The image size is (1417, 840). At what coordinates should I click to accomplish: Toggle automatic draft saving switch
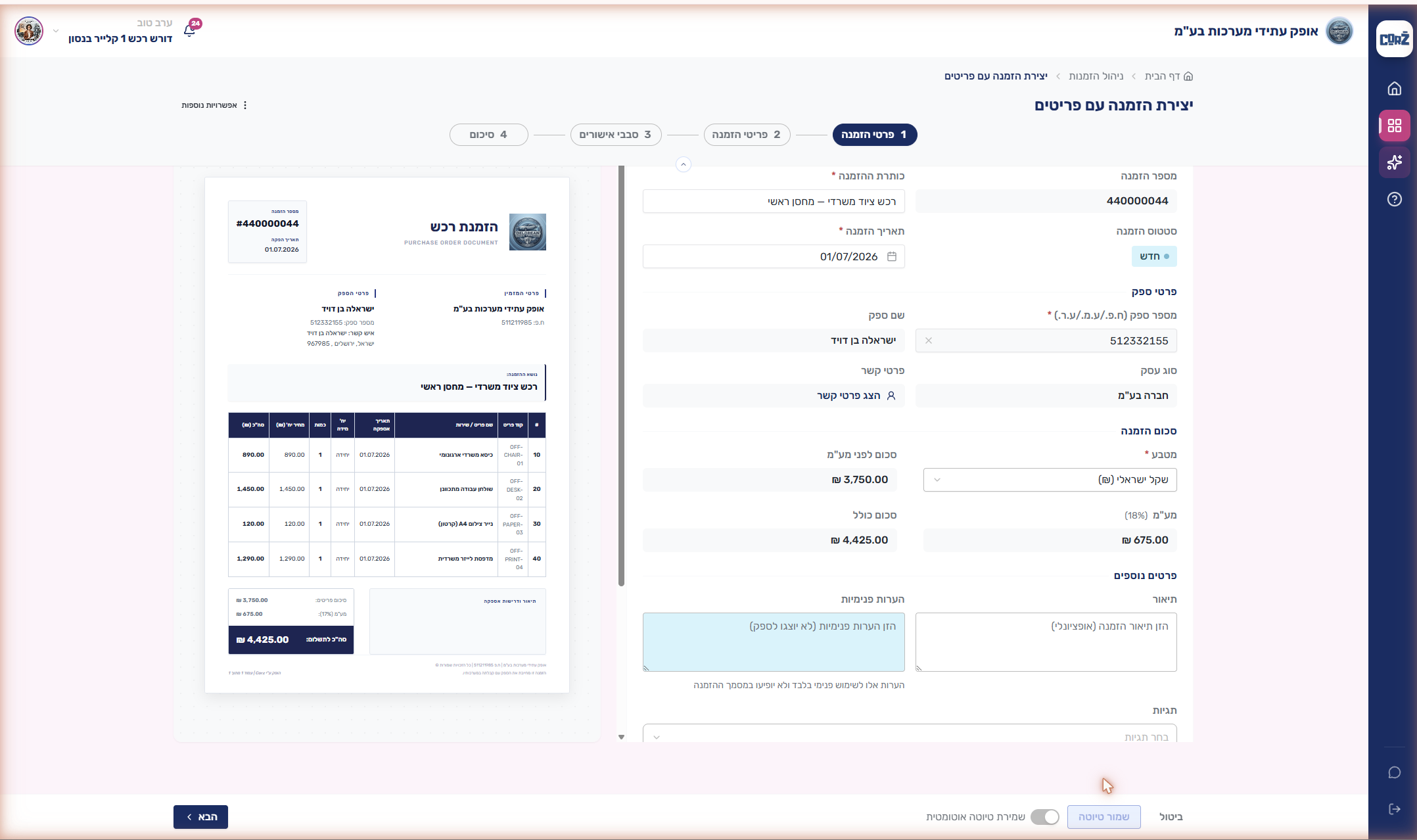point(1044,817)
